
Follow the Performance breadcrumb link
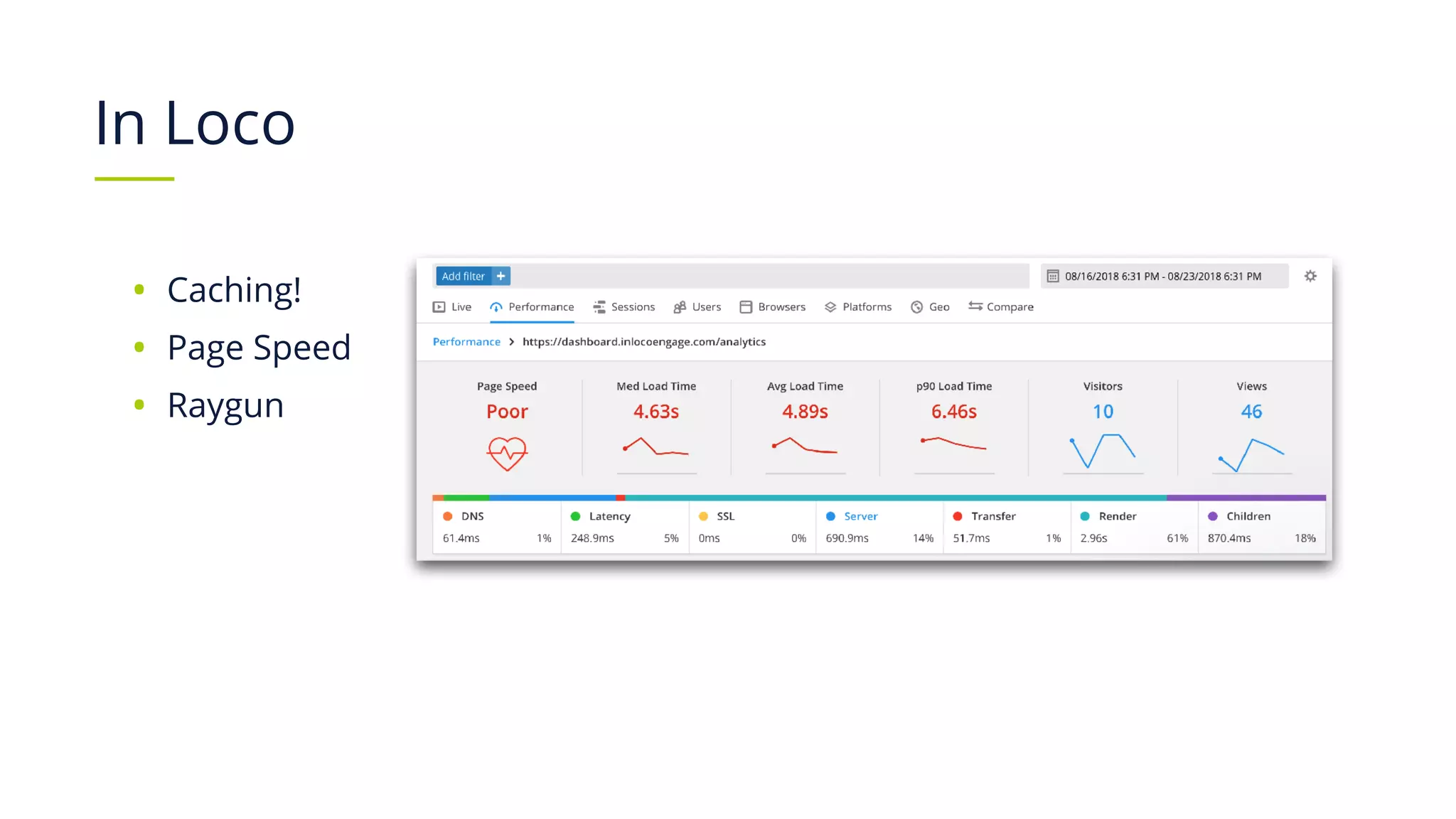pyautogui.click(x=466, y=342)
